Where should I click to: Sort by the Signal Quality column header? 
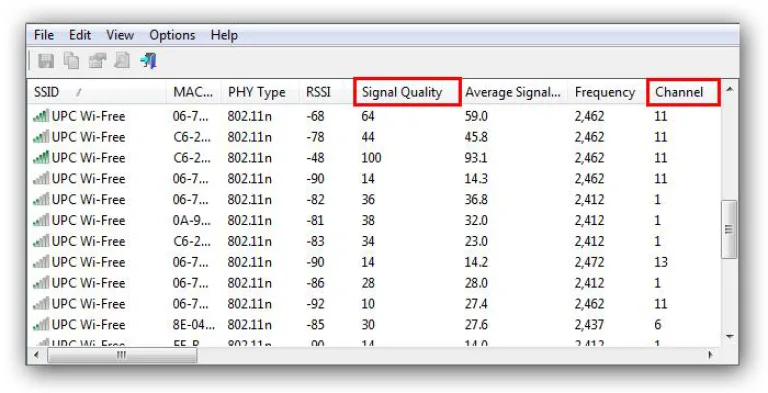[x=407, y=92]
